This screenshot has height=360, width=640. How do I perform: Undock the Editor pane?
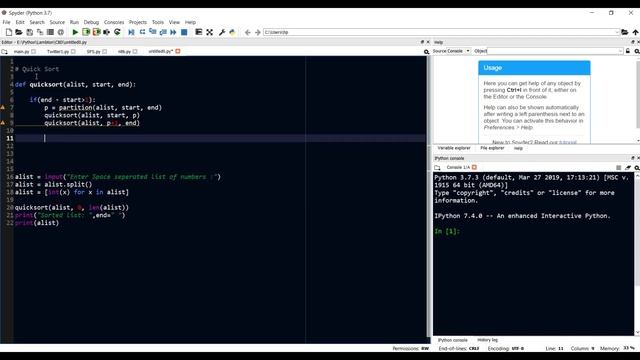click(x=422, y=42)
